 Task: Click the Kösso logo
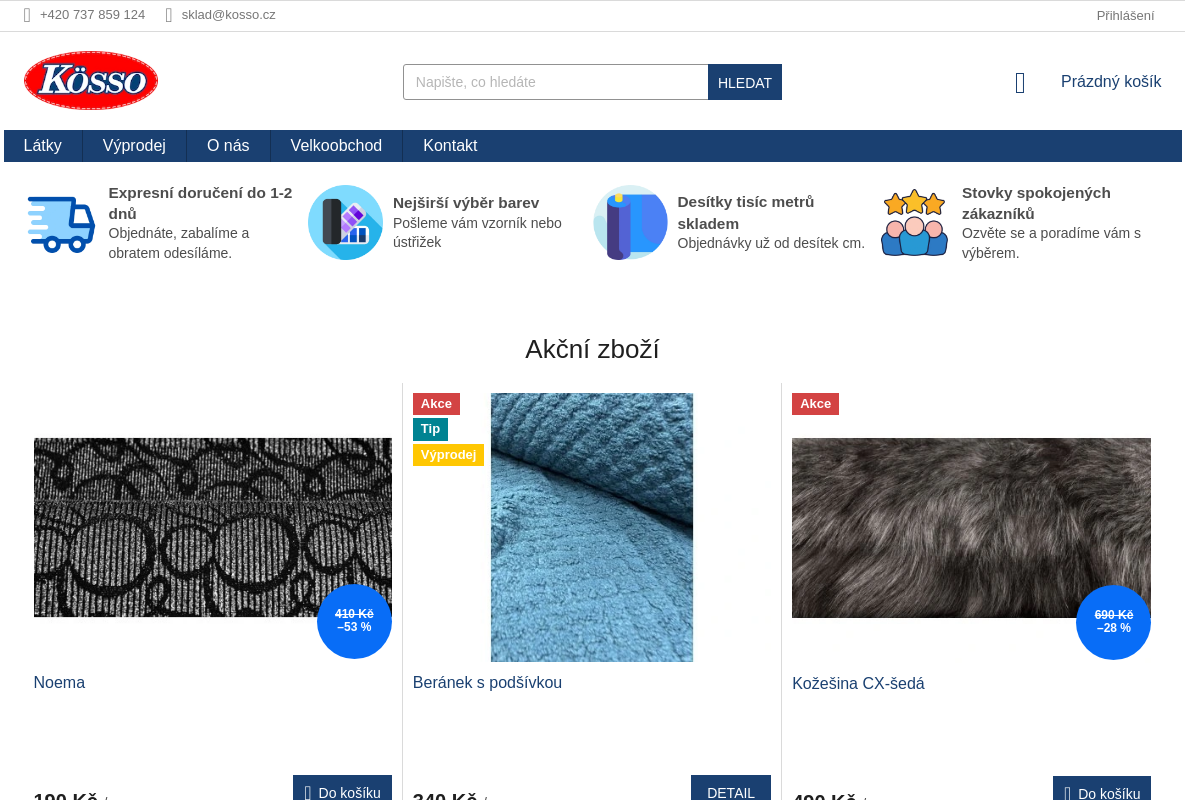(91, 81)
